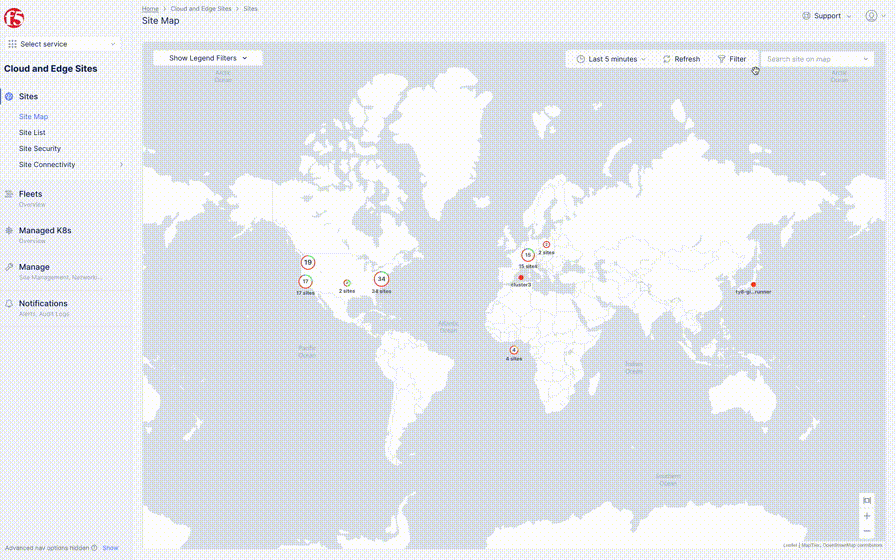
Task: Click Cloud and Edge Sites breadcrumb
Action: pyautogui.click(x=201, y=9)
